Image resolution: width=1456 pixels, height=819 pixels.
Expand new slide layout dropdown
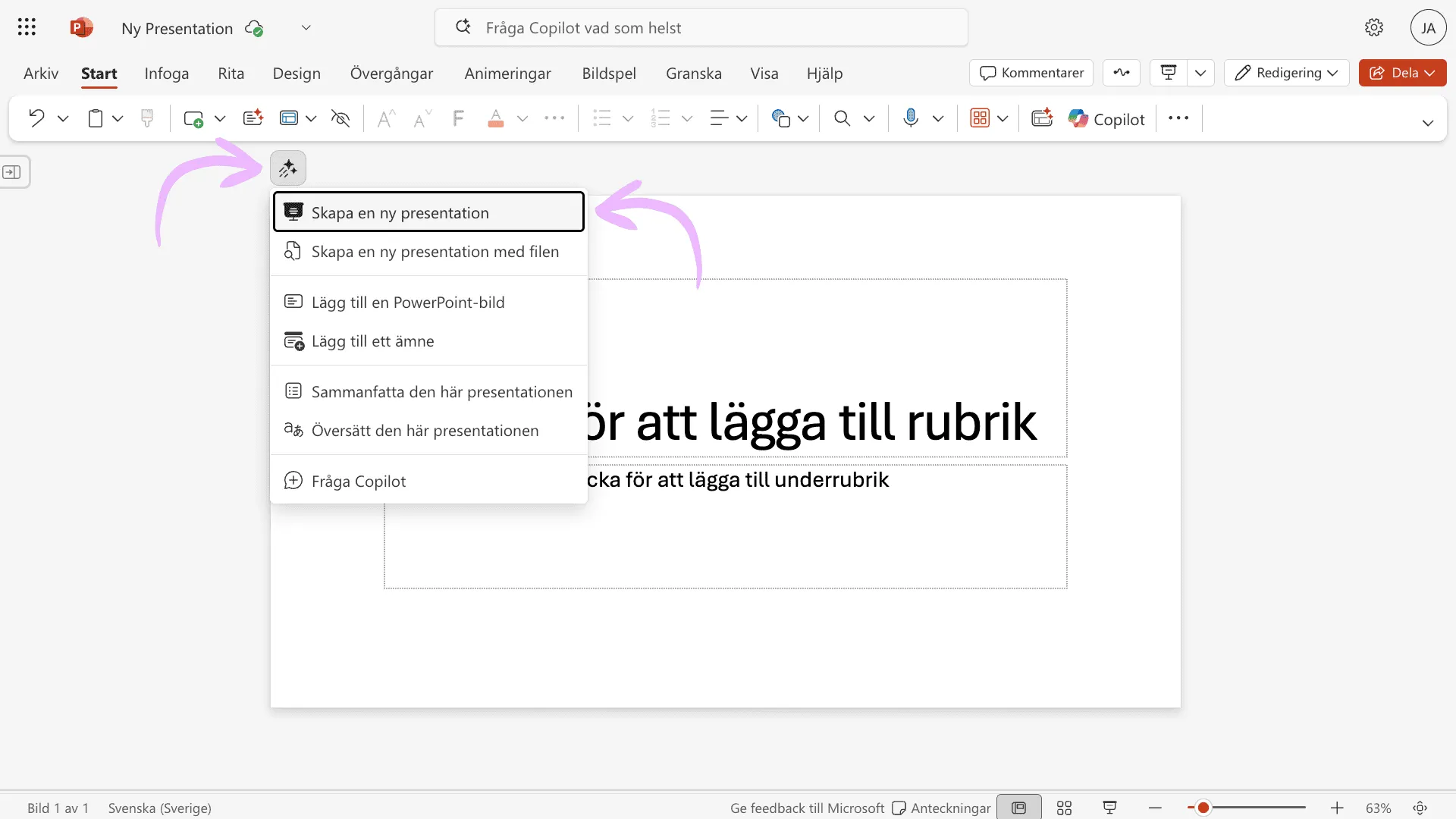click(x=220, y=118)
